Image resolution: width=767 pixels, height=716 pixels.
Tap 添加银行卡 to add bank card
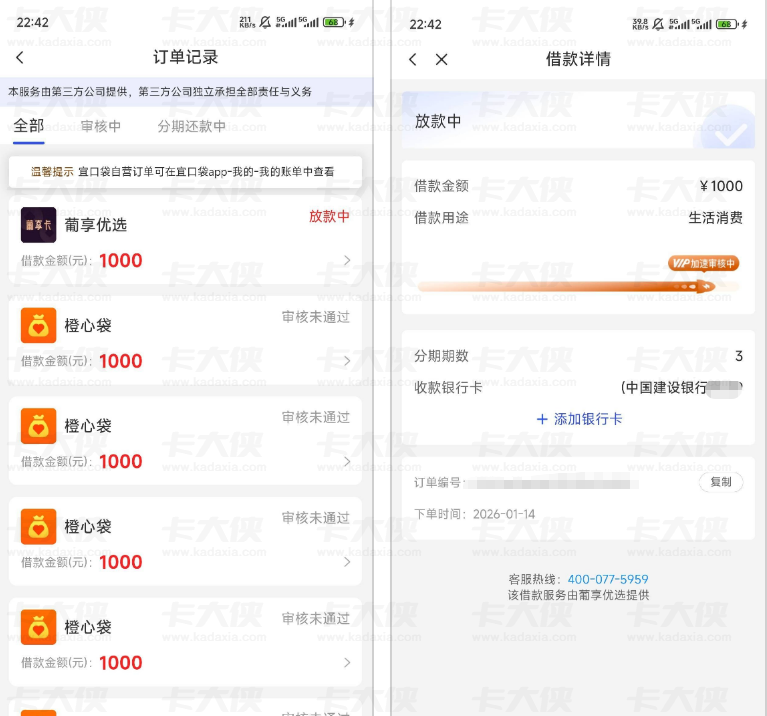click(579, 419)
